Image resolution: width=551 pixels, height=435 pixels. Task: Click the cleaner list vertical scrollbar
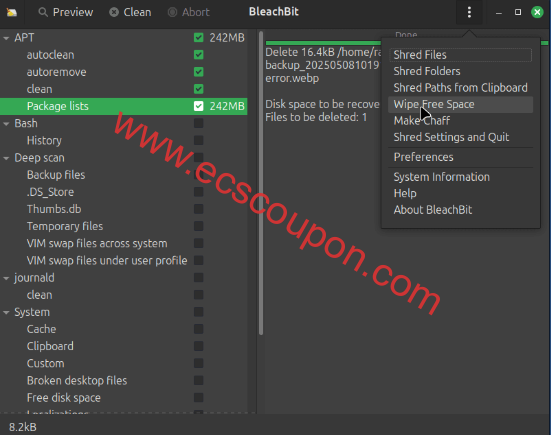pyautogui.click(x=261, y=183)
